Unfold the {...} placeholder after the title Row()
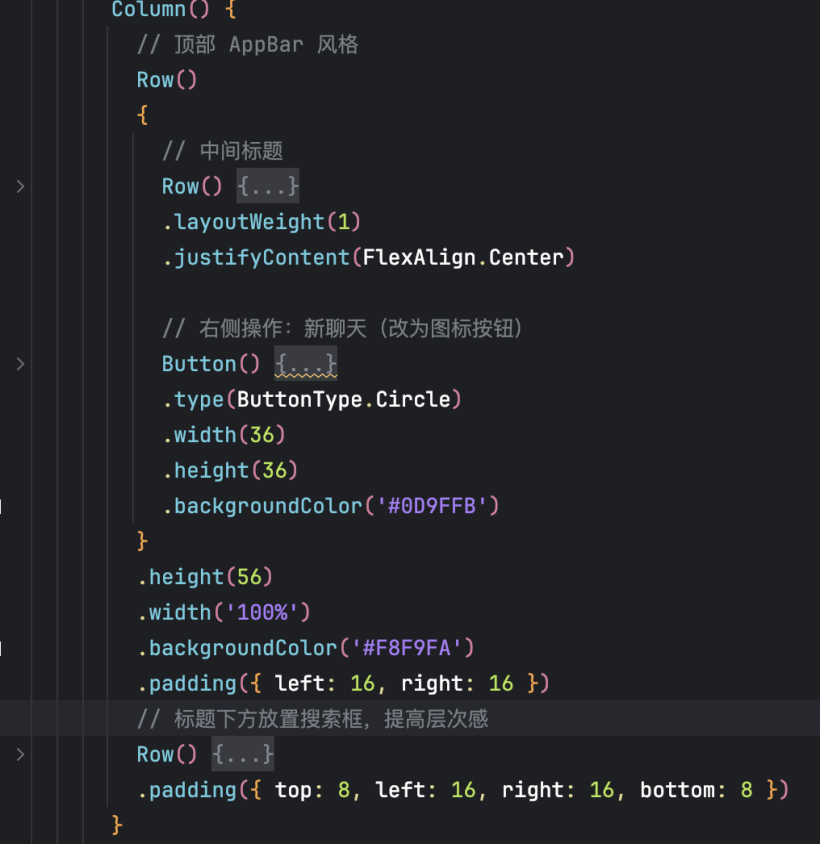 (267, 186)
